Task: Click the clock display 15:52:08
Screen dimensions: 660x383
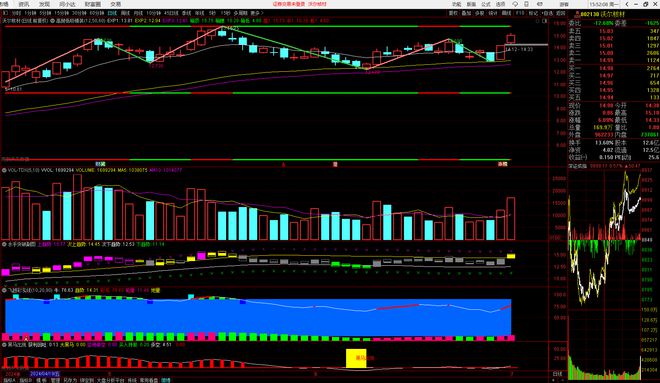Action: click(604, 4)
